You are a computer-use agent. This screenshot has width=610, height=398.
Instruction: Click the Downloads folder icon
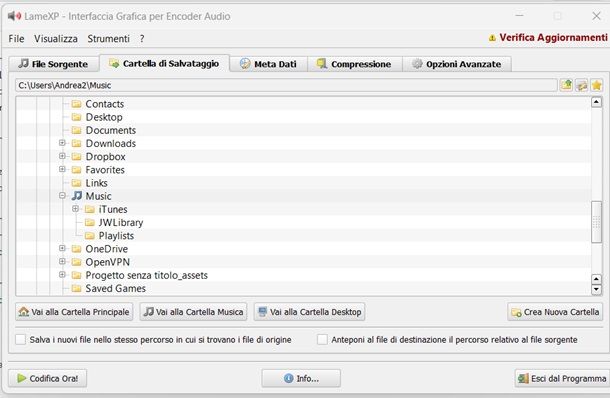(x=77, y=144)
